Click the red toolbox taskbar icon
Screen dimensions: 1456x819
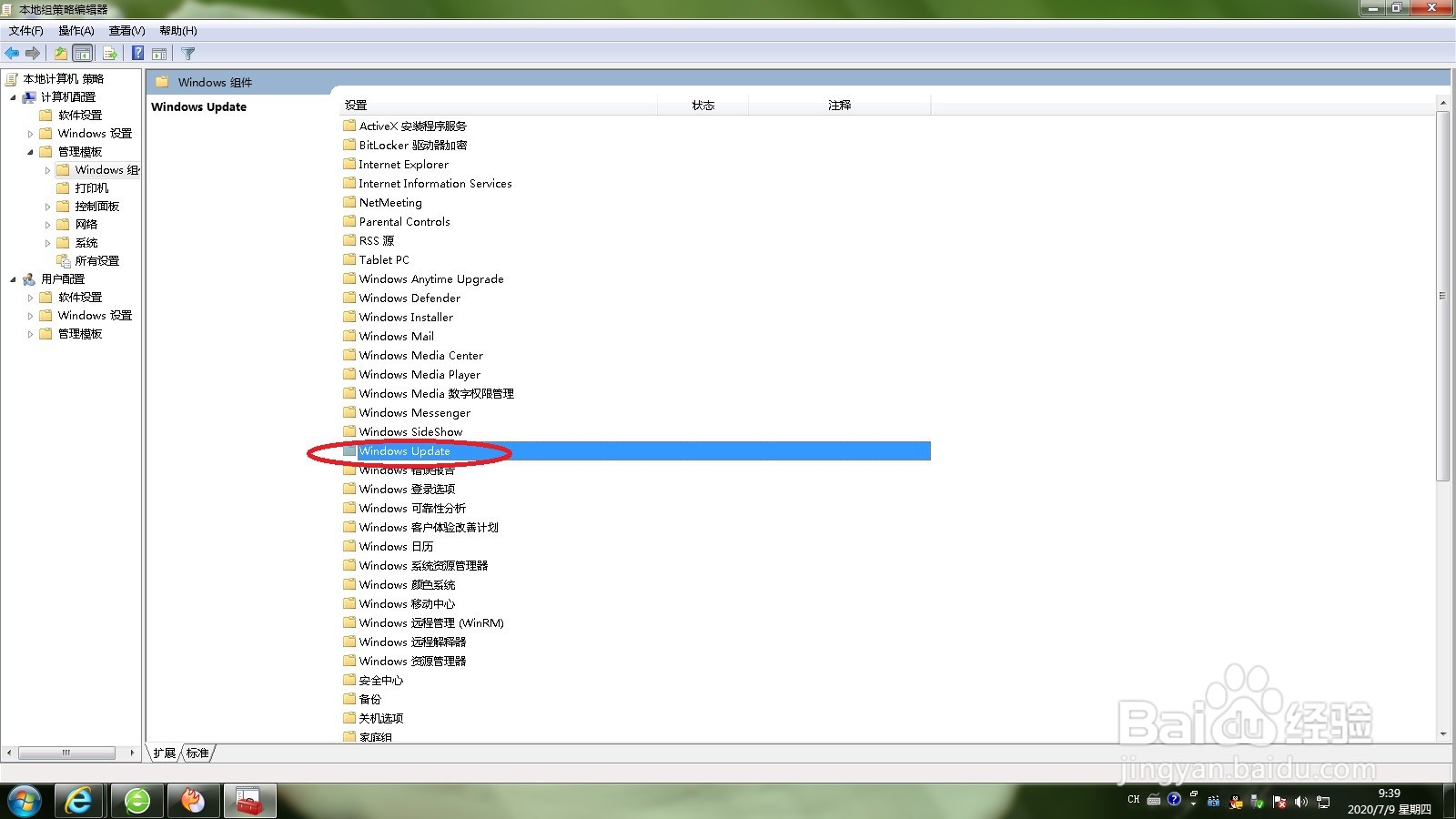pyautogui.click(x=248, y=801)
